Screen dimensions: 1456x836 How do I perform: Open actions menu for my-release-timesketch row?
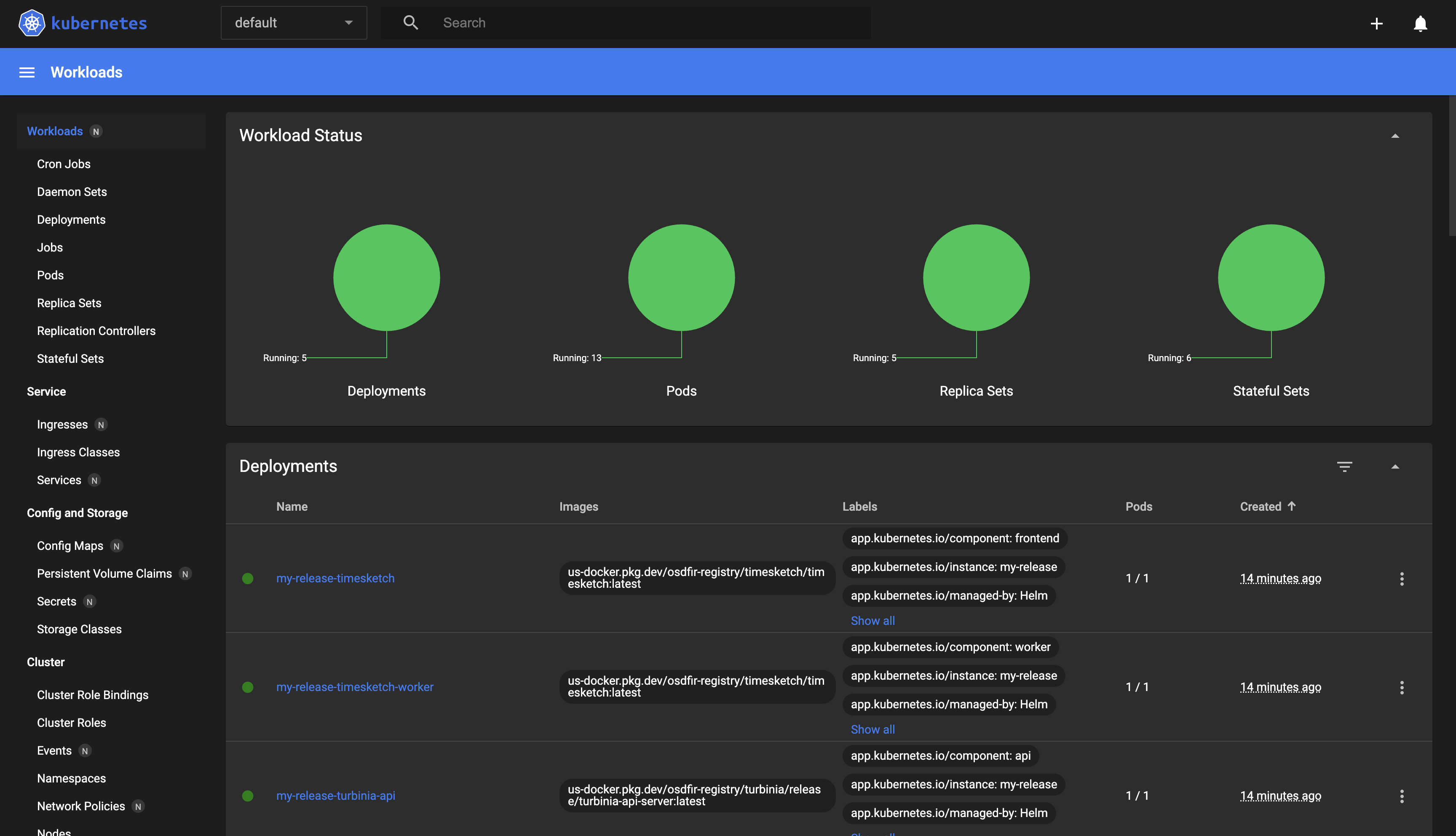pyautogui.click(x=1402, y=578)
